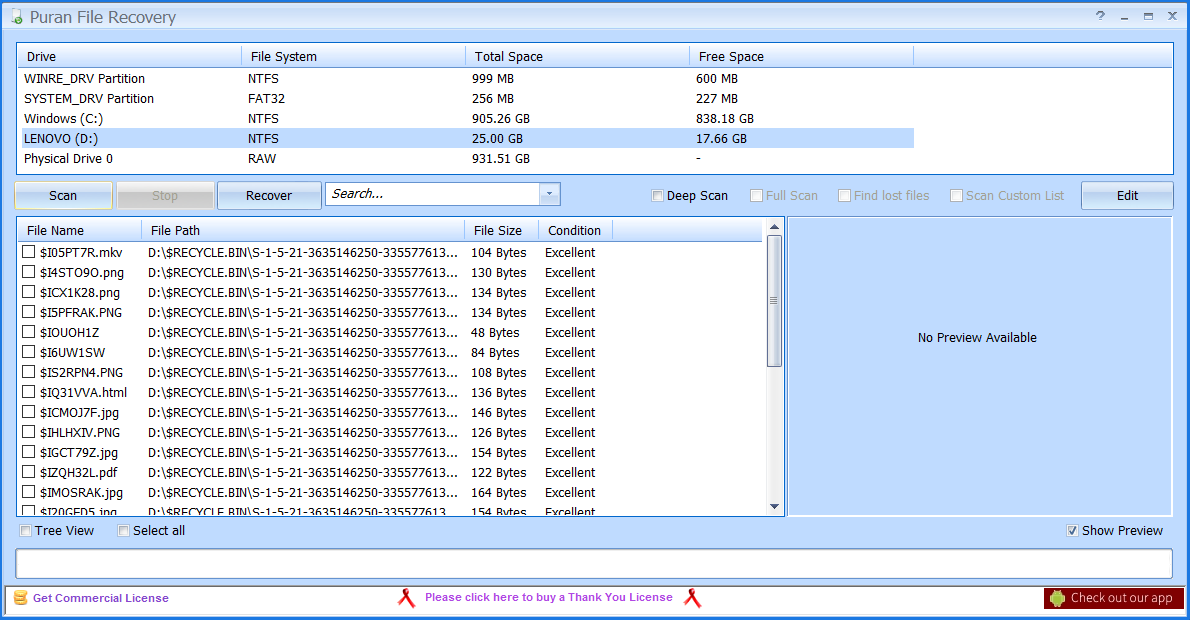Toggle the Scan Custom List checkbox
Screen dimensions: 1190x620
(x=957, y=196)
